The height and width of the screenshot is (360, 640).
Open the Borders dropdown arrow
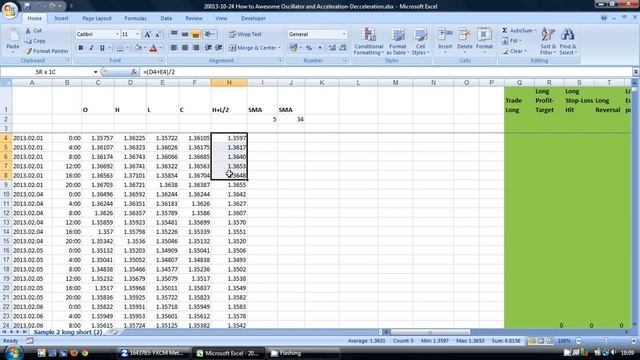(x=127, y=48)
